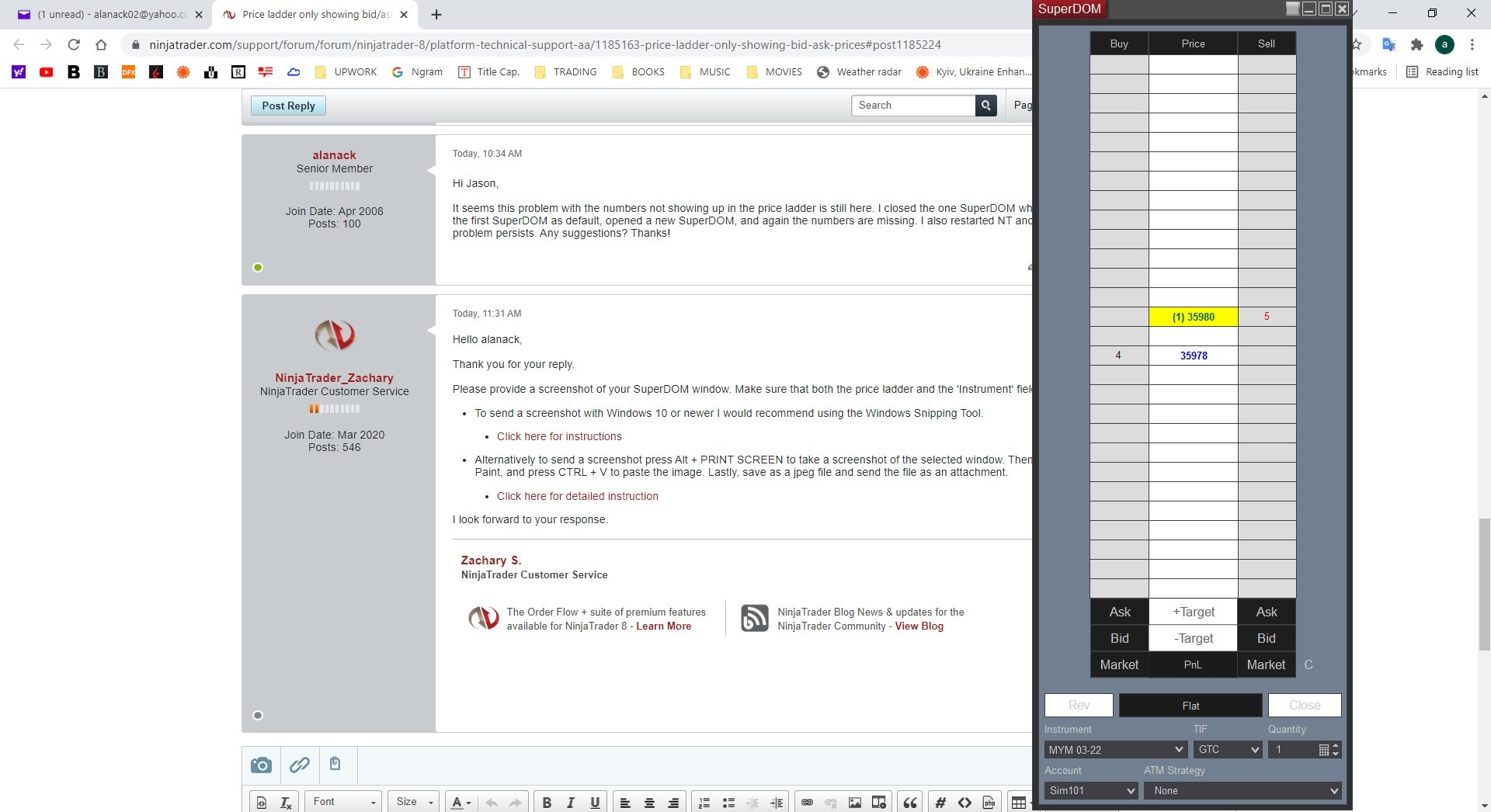Wrap selection in code tags
This screenshot has width=1491, height=812.
tap(964, 803)
